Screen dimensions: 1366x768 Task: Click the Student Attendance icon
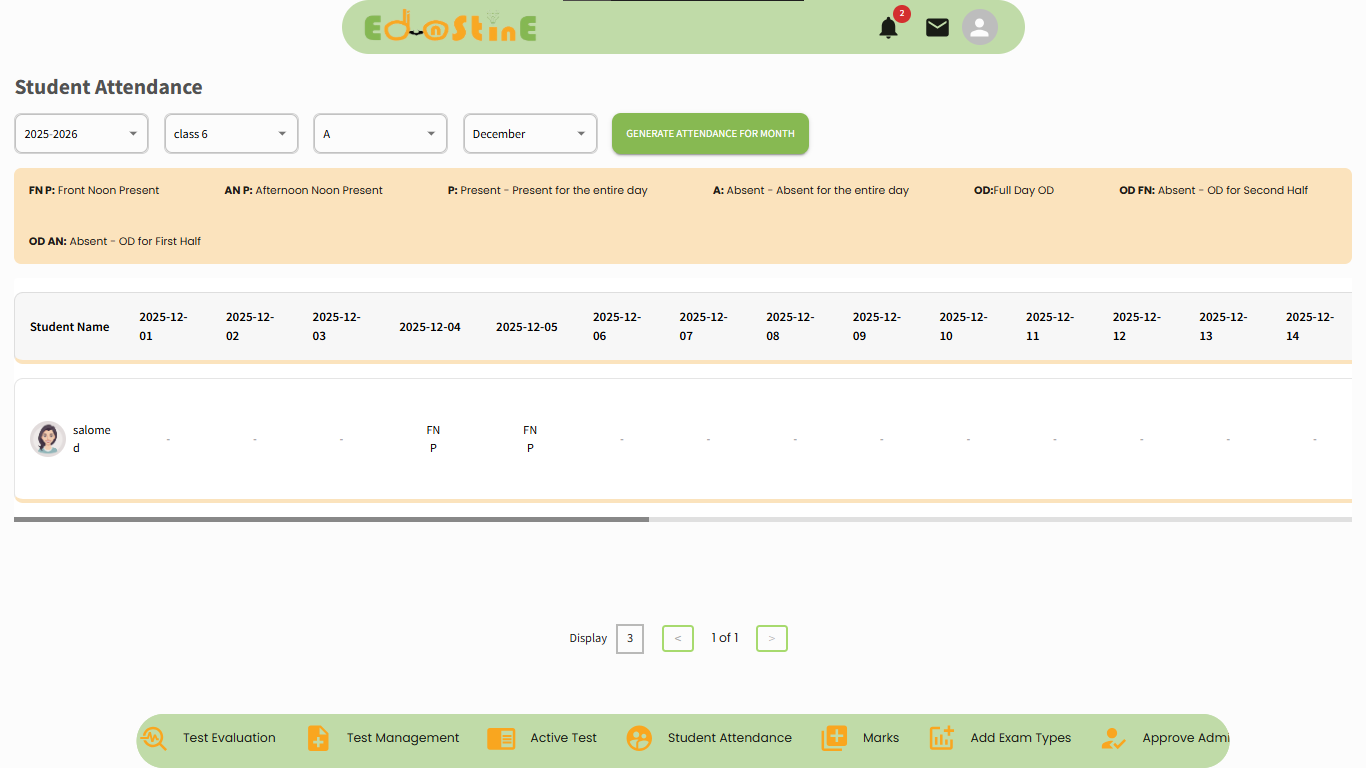pos(639,738)
